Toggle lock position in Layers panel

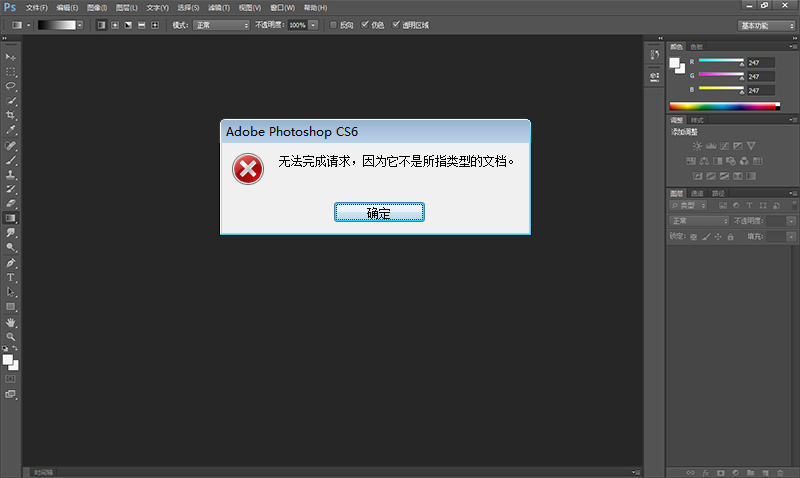coord(718,237)
